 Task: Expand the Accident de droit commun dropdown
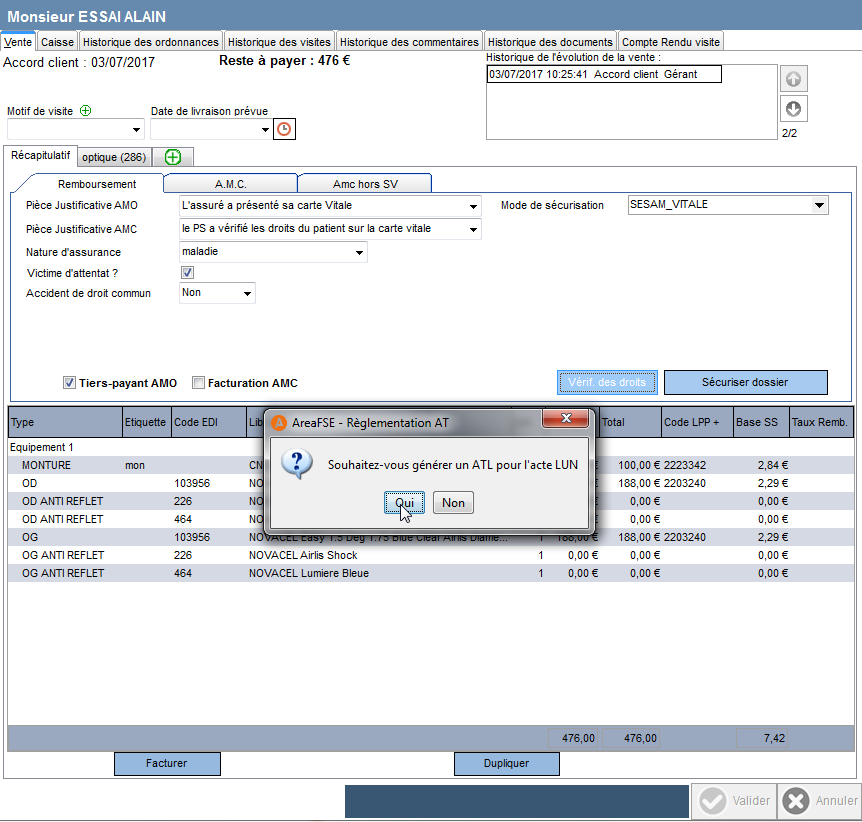point(247,294)
